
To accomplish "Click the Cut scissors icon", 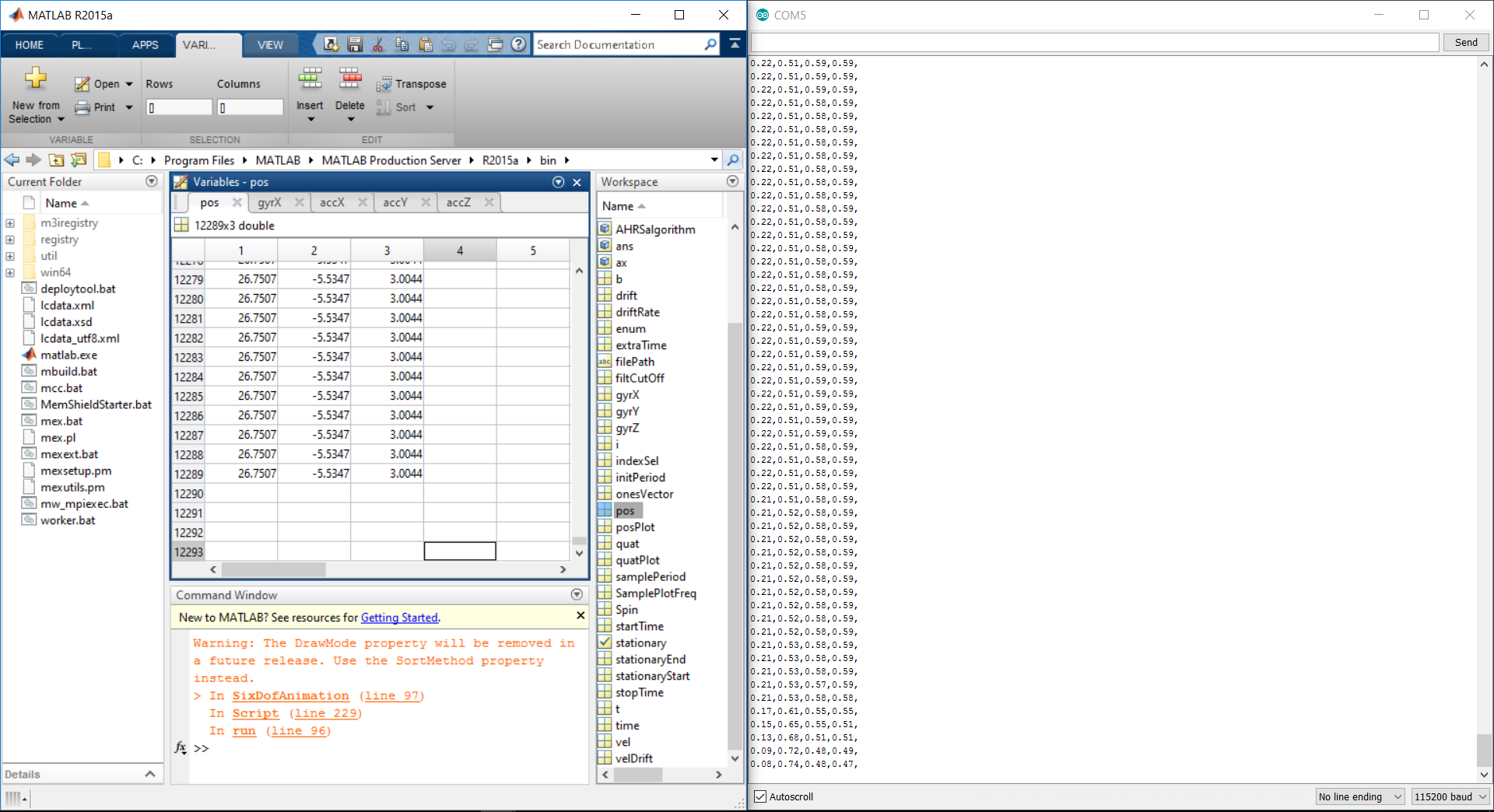I will pyautogui.click(x=378, y=44).
